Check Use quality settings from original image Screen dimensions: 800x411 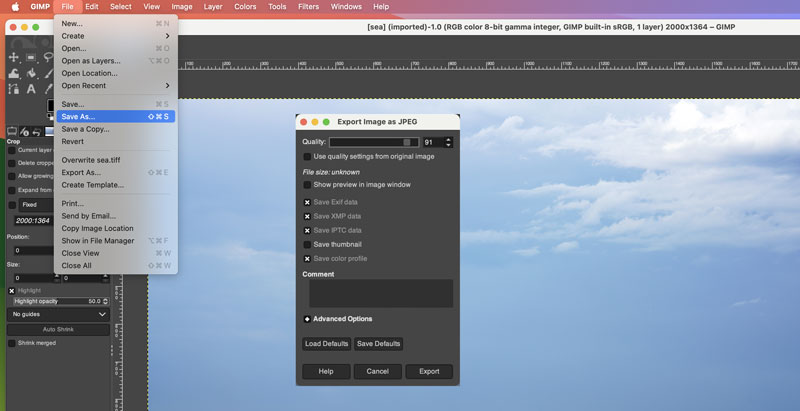click(x=307, y=157)
